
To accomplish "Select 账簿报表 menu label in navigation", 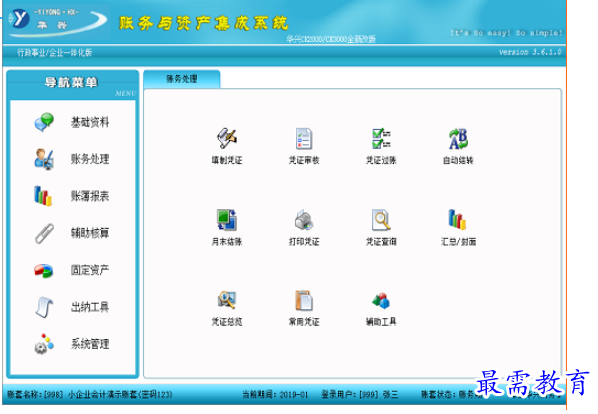I will [x=90, y=196].
